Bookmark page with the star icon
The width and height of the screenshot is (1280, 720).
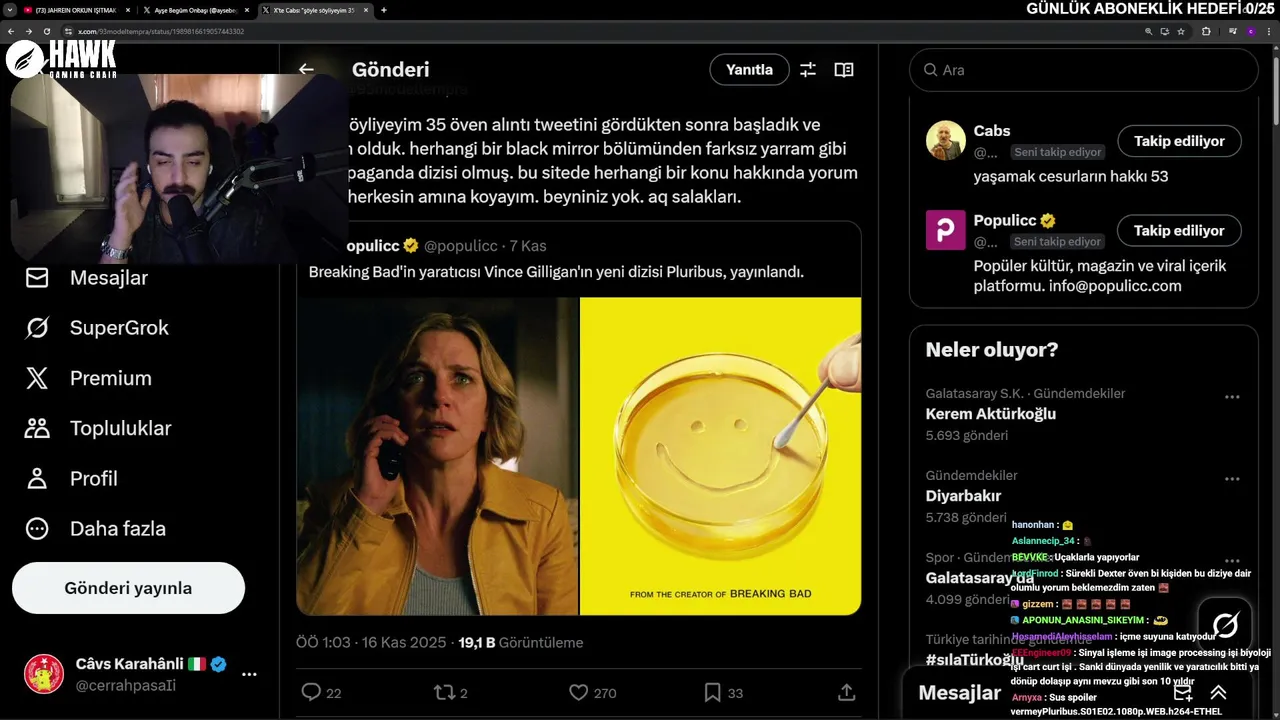(1181, 31)
